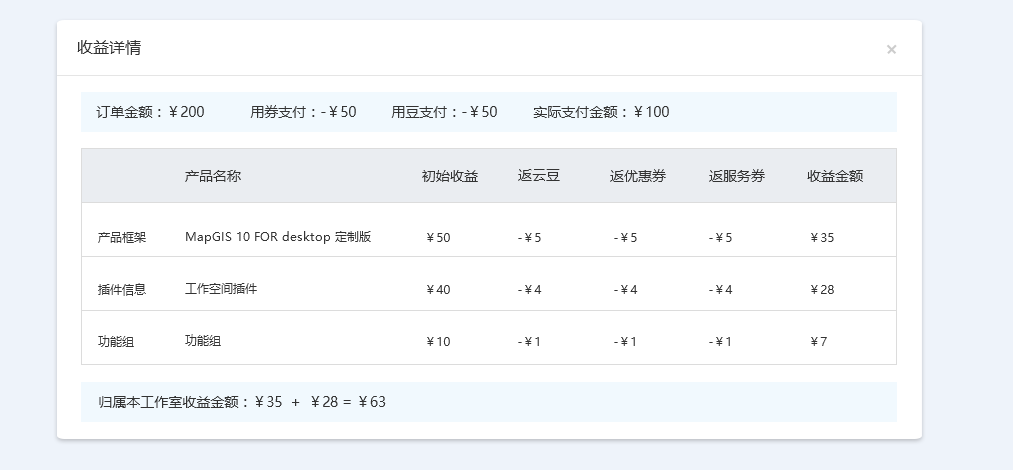Image resolution: width=1013 pixels, height=470 pixels.
Task: Select the ¥7 income amount cell
Action: (x=819, y=342)
